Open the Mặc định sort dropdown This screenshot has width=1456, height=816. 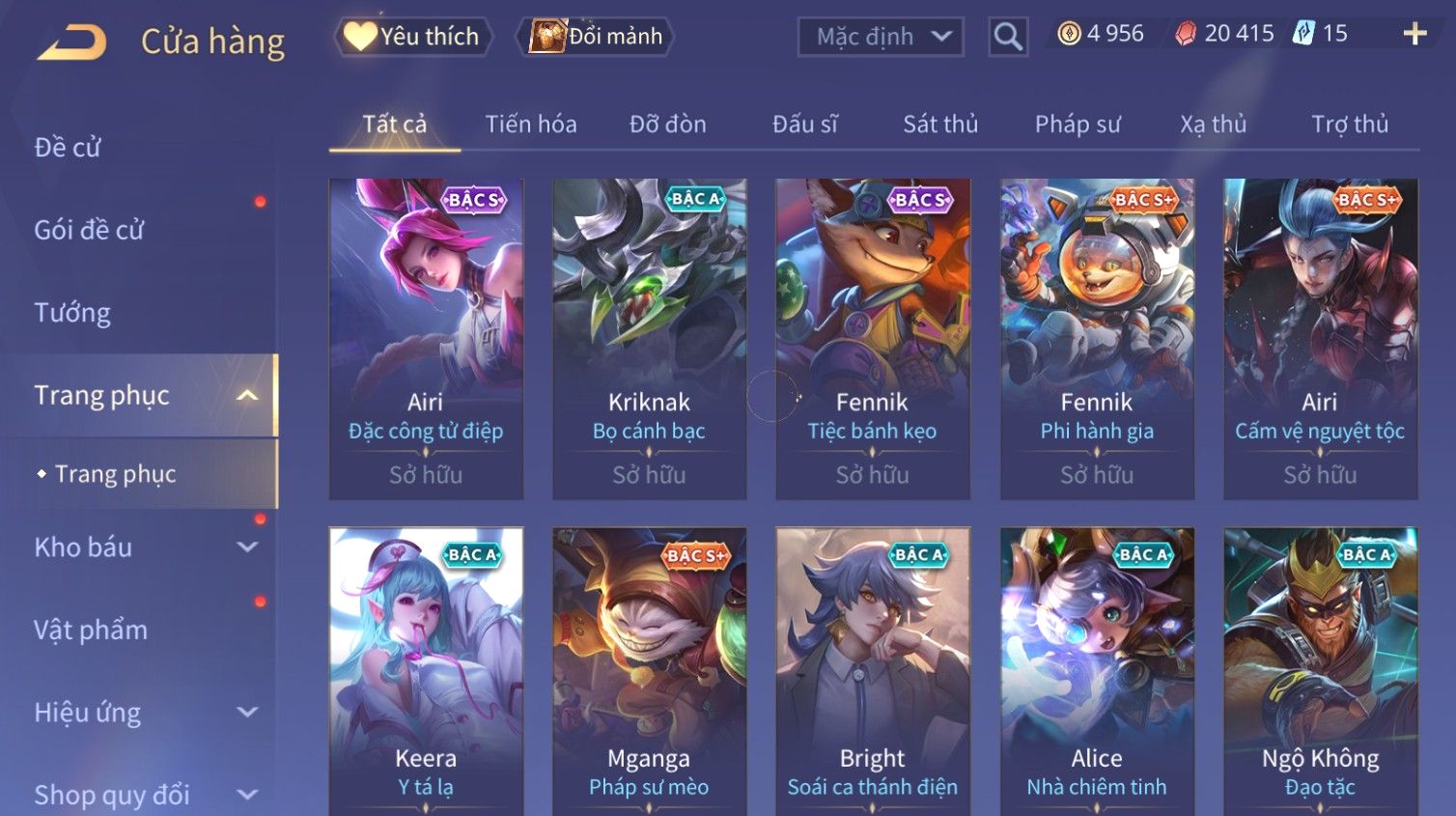click(881, 37)
